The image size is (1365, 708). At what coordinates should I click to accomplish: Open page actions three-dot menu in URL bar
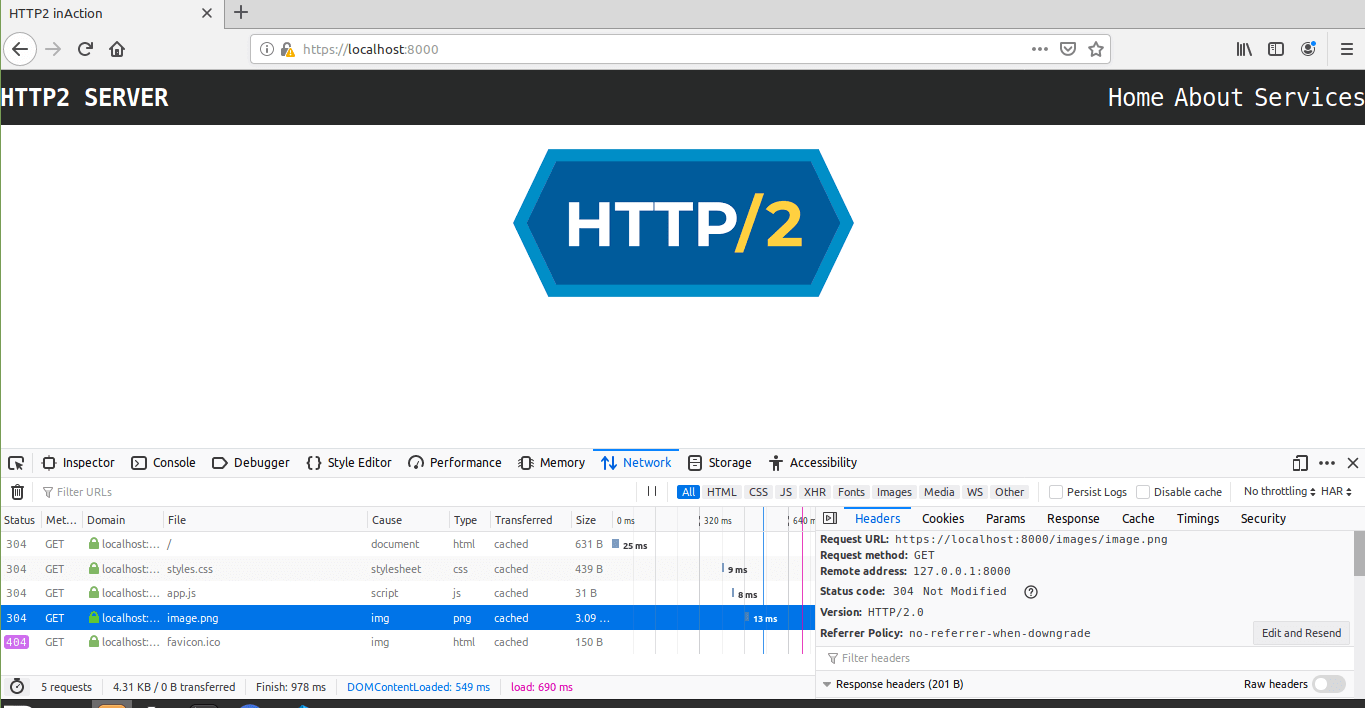point(1040,49)
